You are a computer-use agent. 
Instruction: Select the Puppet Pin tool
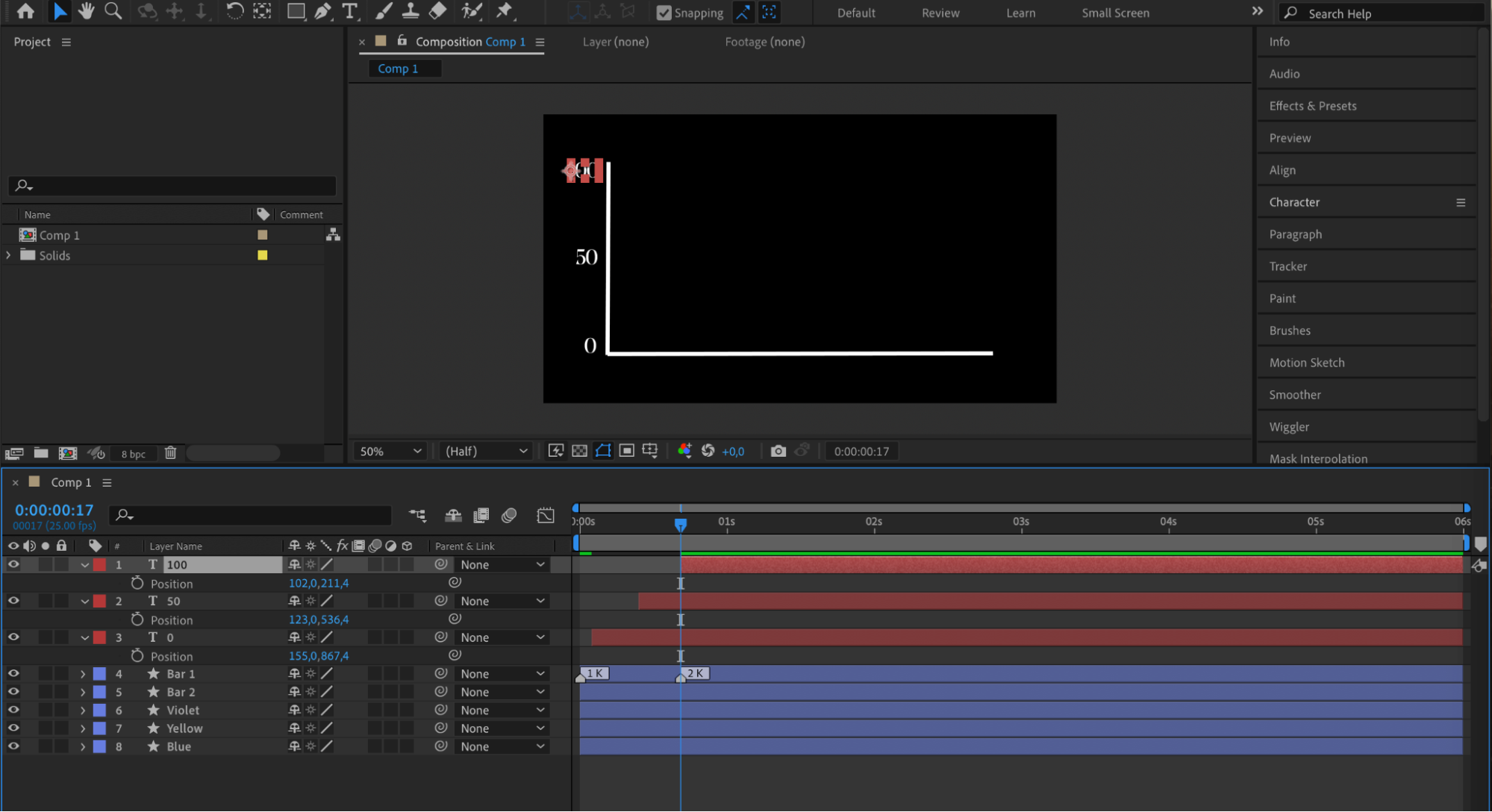(505, 11)
